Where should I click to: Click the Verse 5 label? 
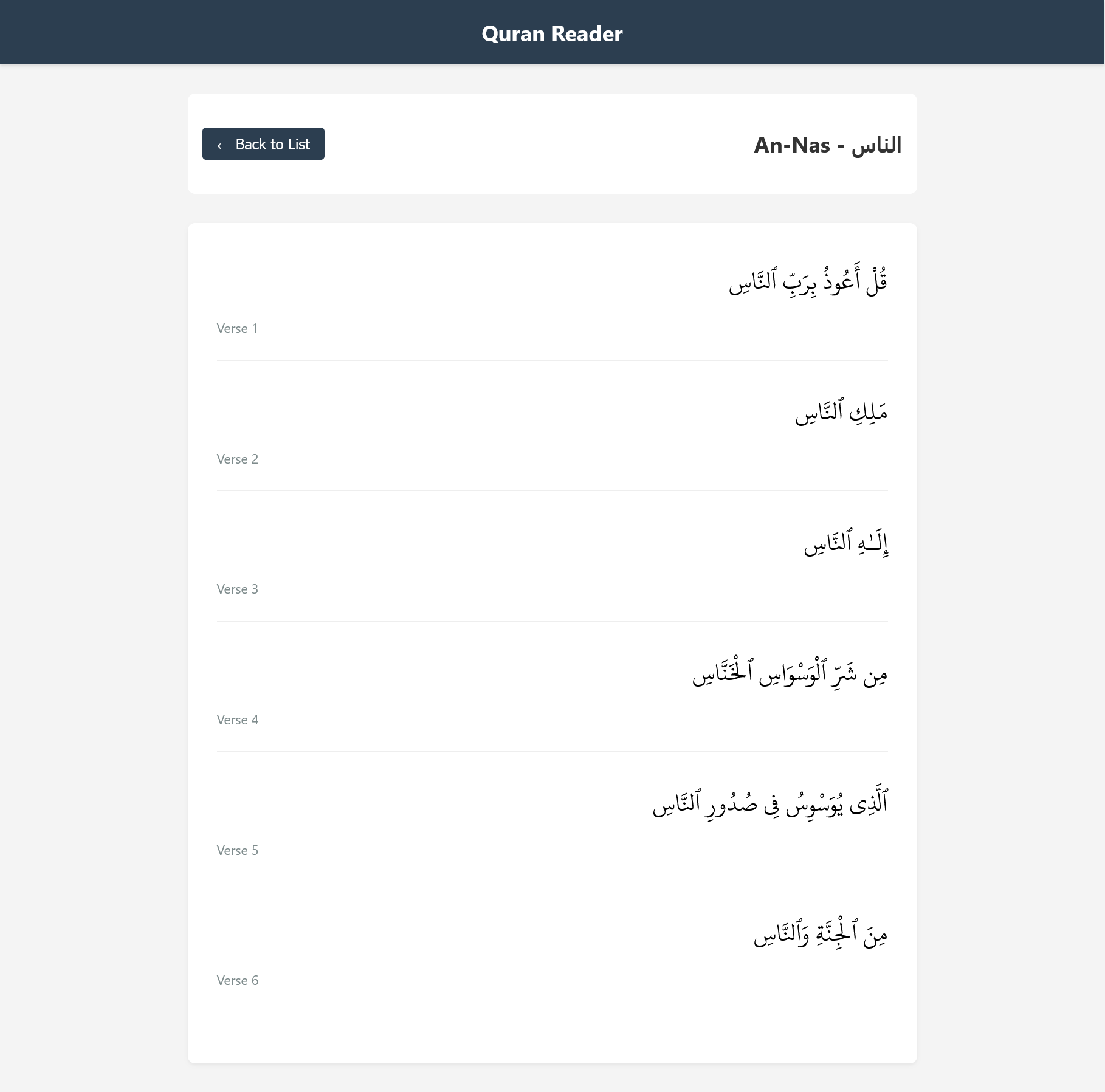click(238, 851)
